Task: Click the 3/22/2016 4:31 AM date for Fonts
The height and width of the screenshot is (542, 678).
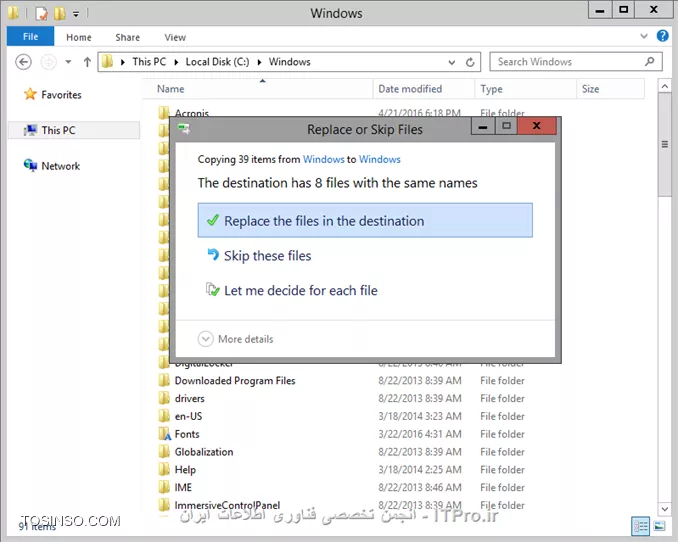Action: pyautogui.click(x=419, y=434)
